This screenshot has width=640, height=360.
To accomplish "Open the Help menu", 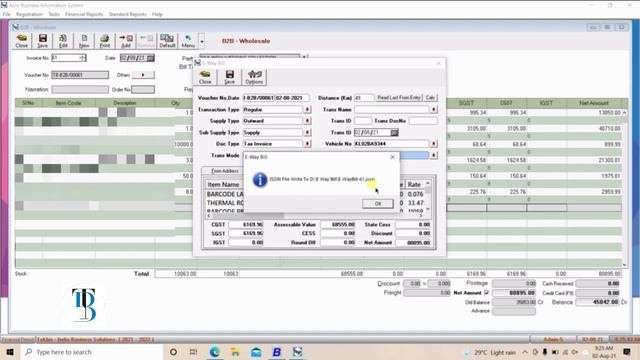I will pos(157,14).
